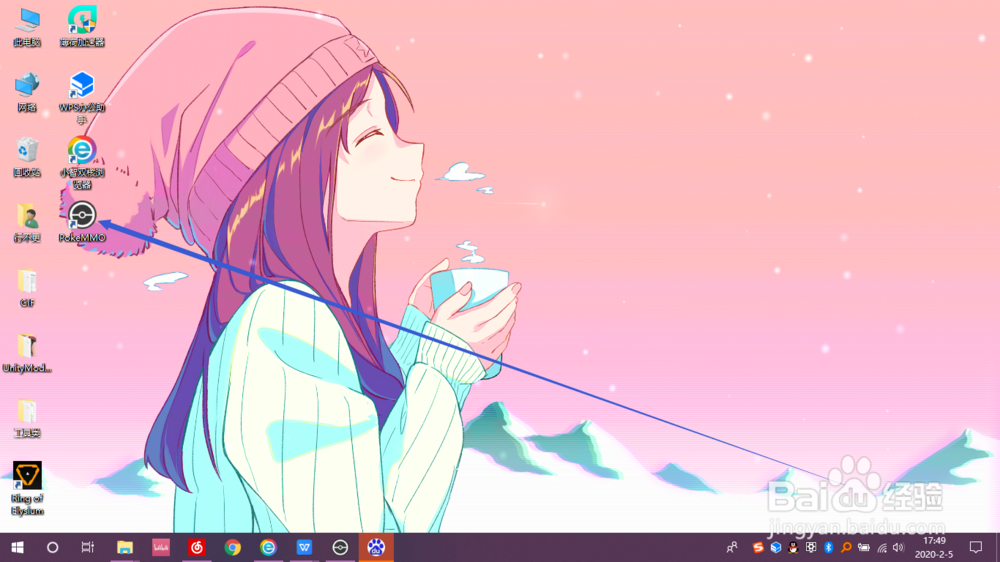Open Wi-Fi network flyout in tray
Image resolution: width=1000 pixels, height=562 pixels.
(x=882, y=547)
